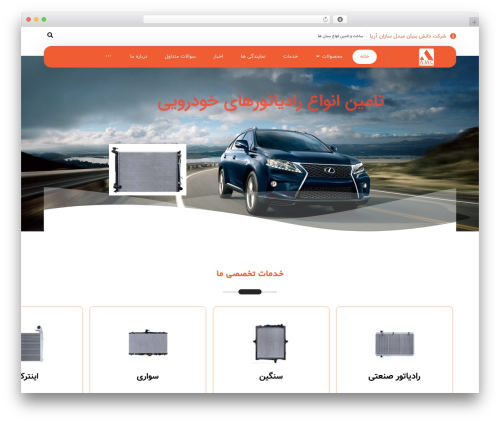Click the search magnifier icon
500x423 pixels.
tap(50, 35)
